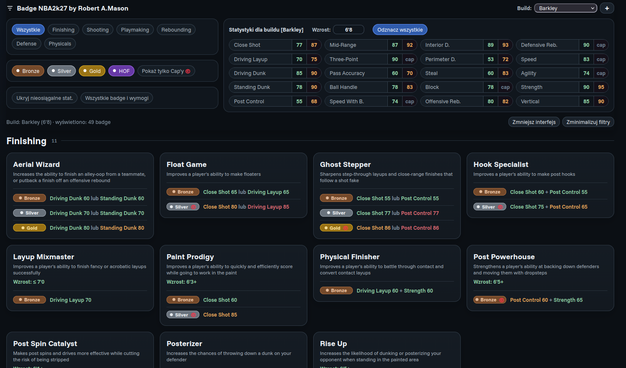
Task: Click Aerial Wizard Silver tier badge
Action: pyautogui.click(x=30, y=213)
